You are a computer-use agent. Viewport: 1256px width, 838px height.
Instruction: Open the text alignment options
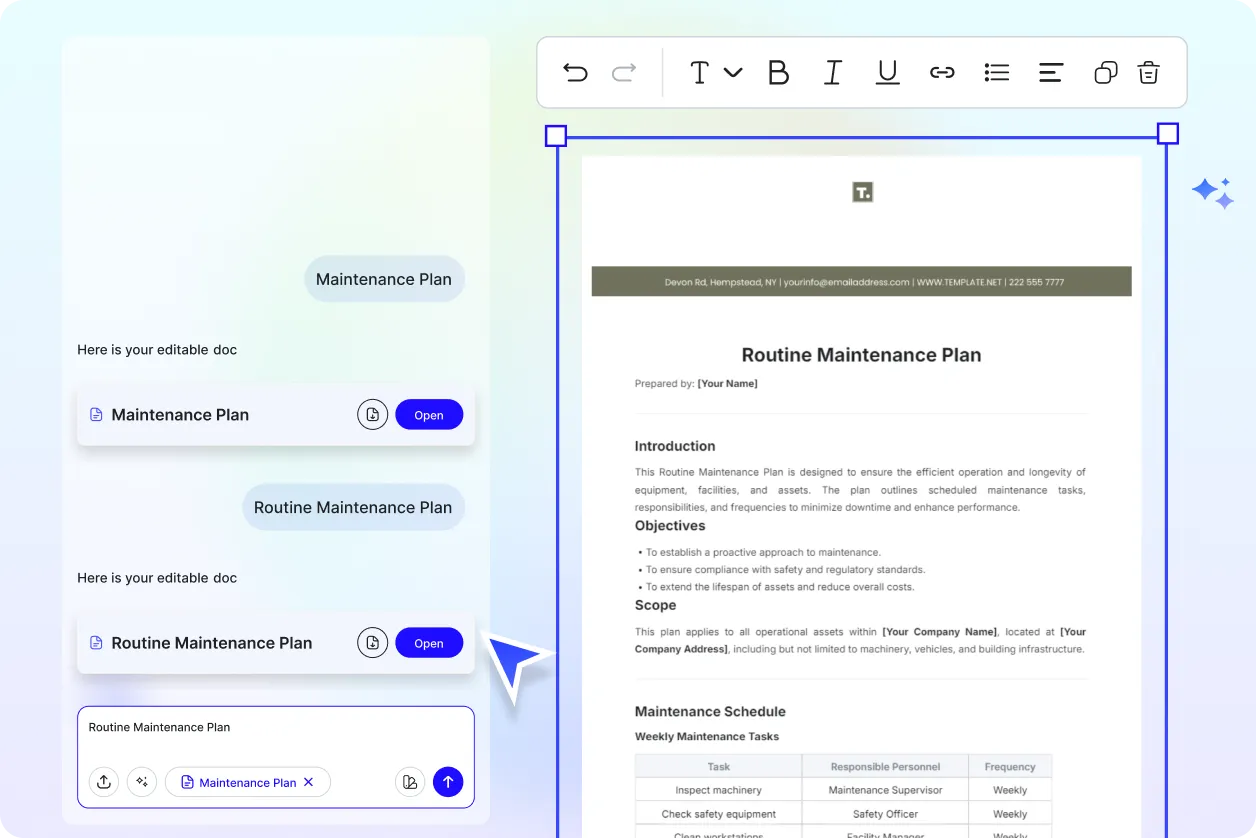pos(1050,72)
